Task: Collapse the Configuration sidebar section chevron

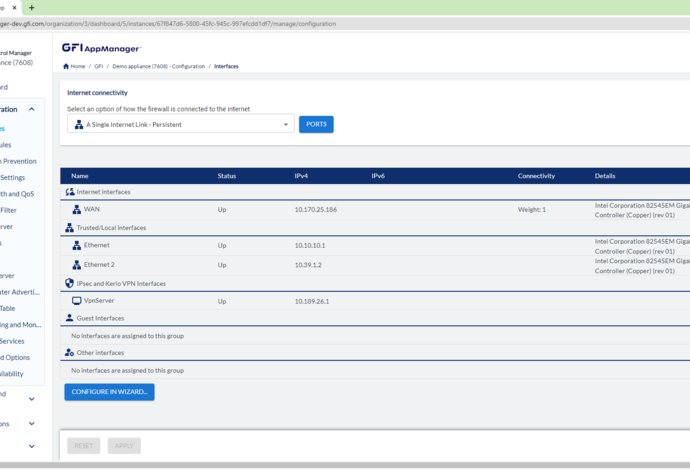Action: (x=32, y=109)
